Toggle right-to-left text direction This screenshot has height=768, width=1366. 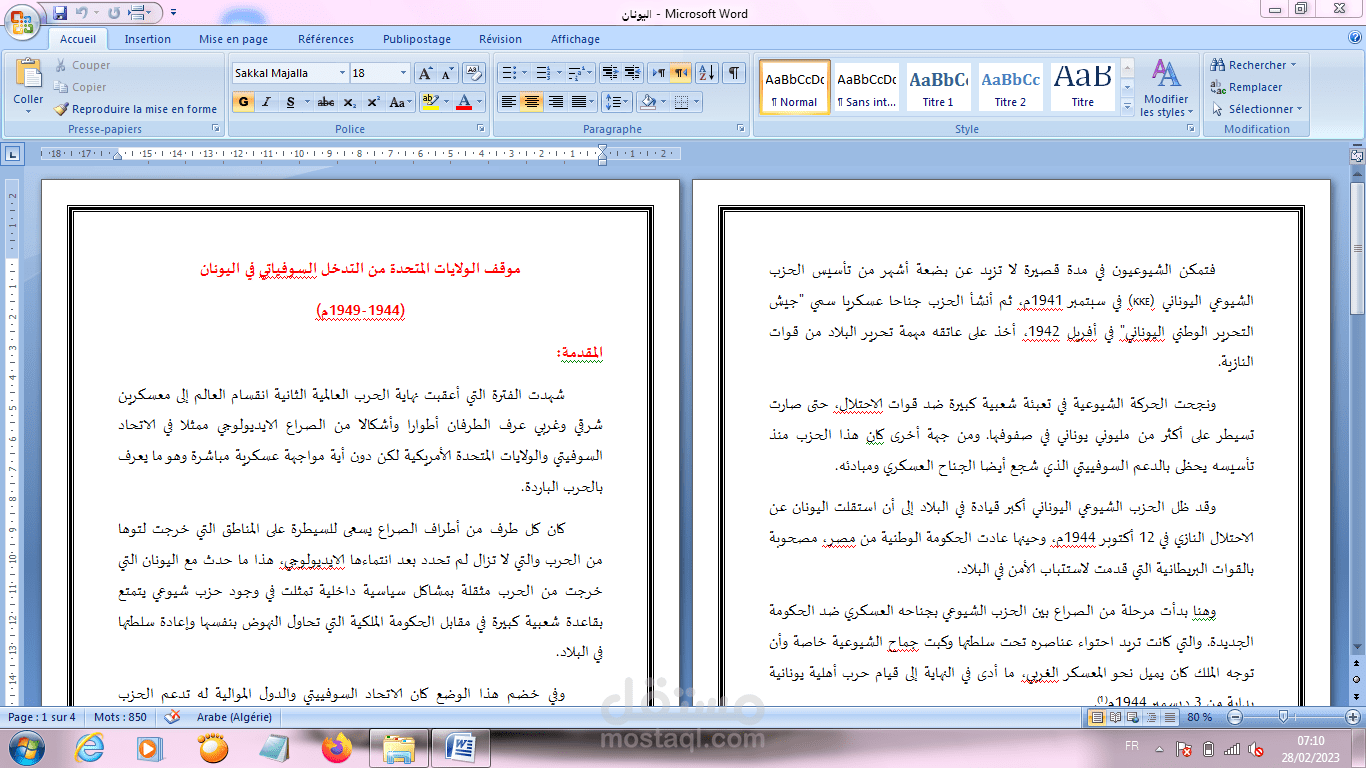pyautogui.click(x=681, y=73)
